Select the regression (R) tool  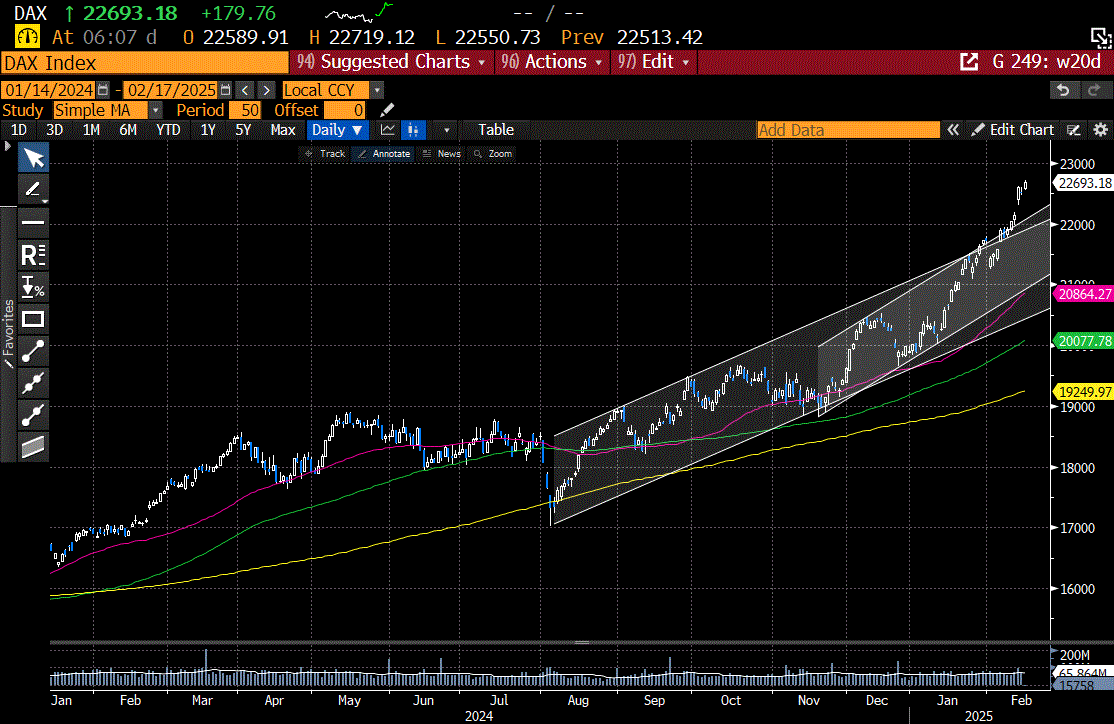[33, 254]
